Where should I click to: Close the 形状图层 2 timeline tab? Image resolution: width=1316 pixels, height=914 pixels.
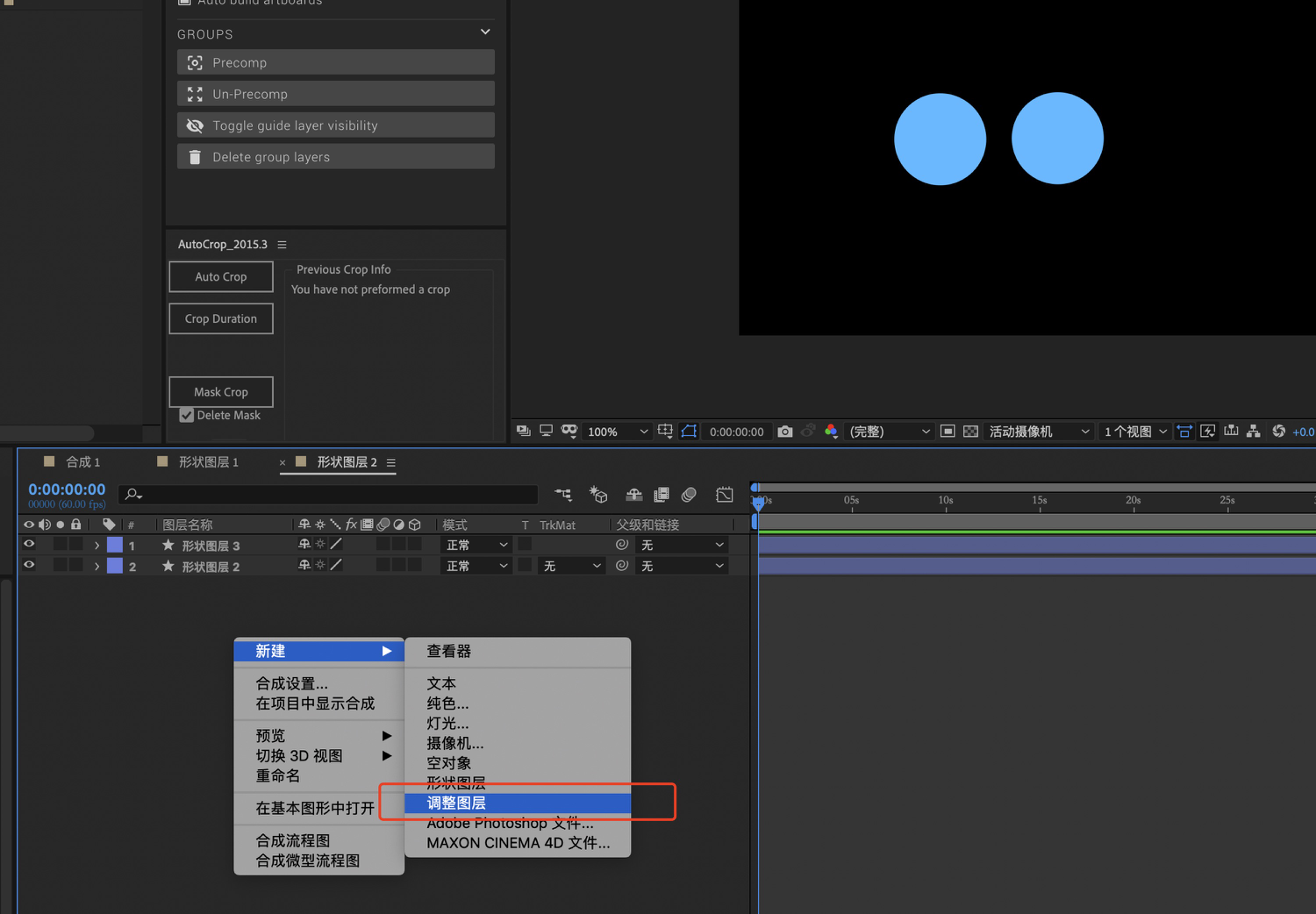[283, 462]
